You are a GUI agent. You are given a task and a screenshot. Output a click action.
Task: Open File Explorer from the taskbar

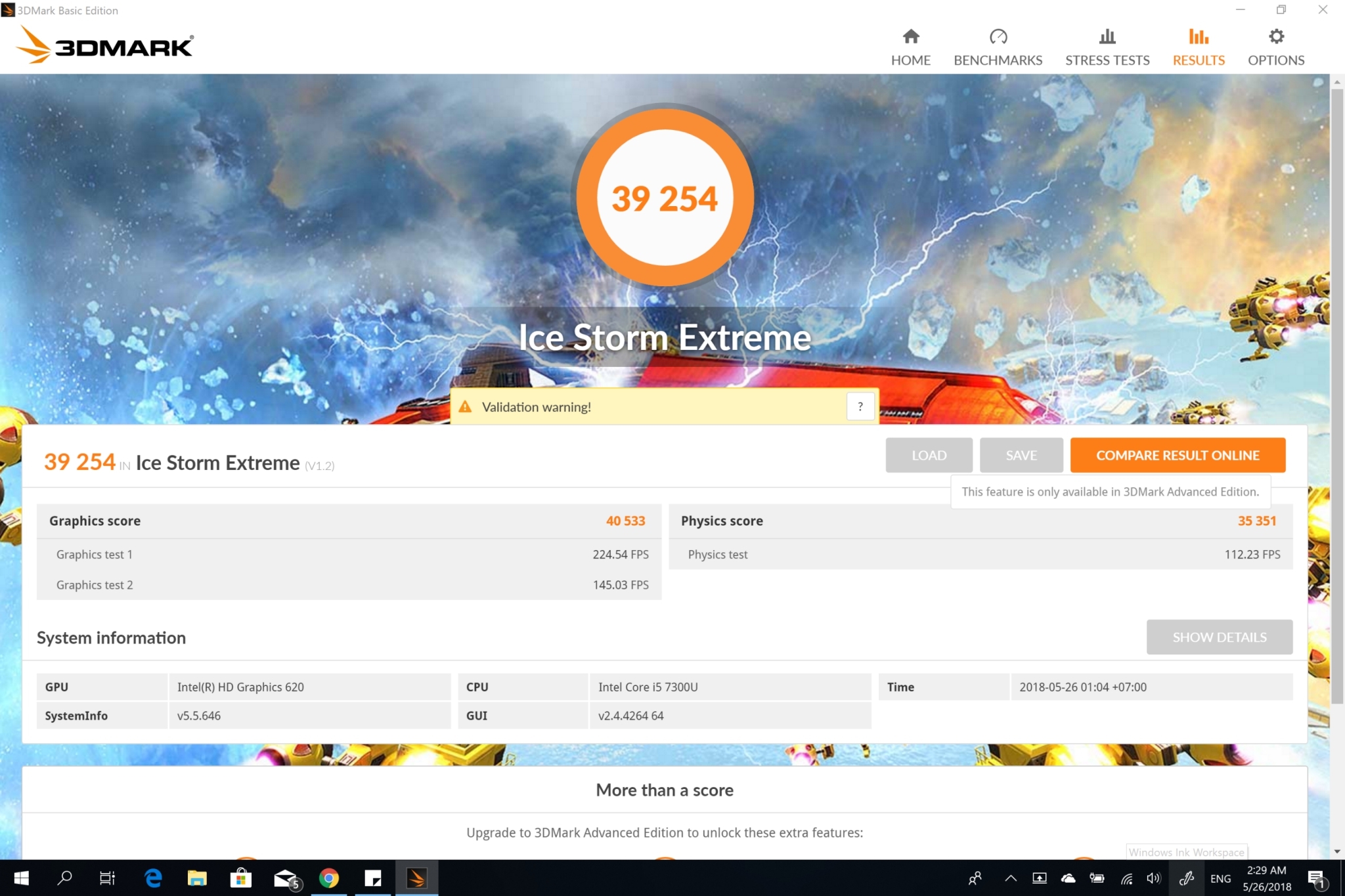click(x=197, y=878)
